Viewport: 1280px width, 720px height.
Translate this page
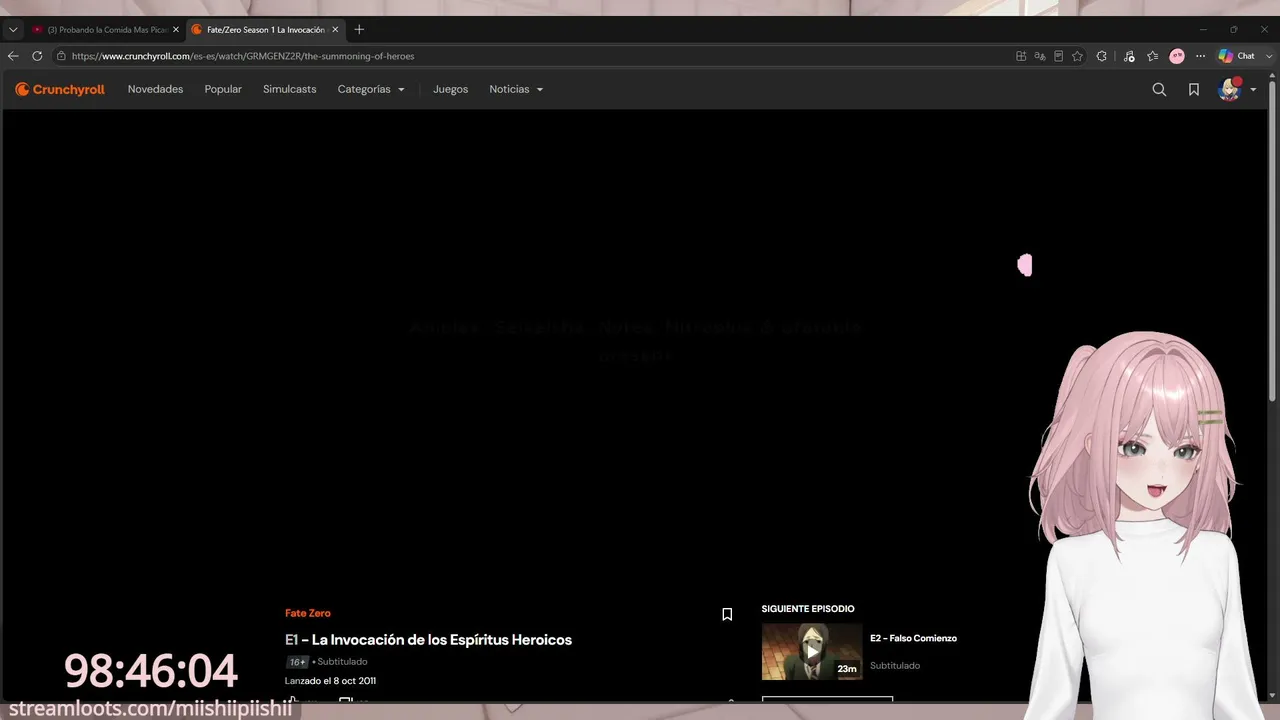click(x=1040, y=56)
